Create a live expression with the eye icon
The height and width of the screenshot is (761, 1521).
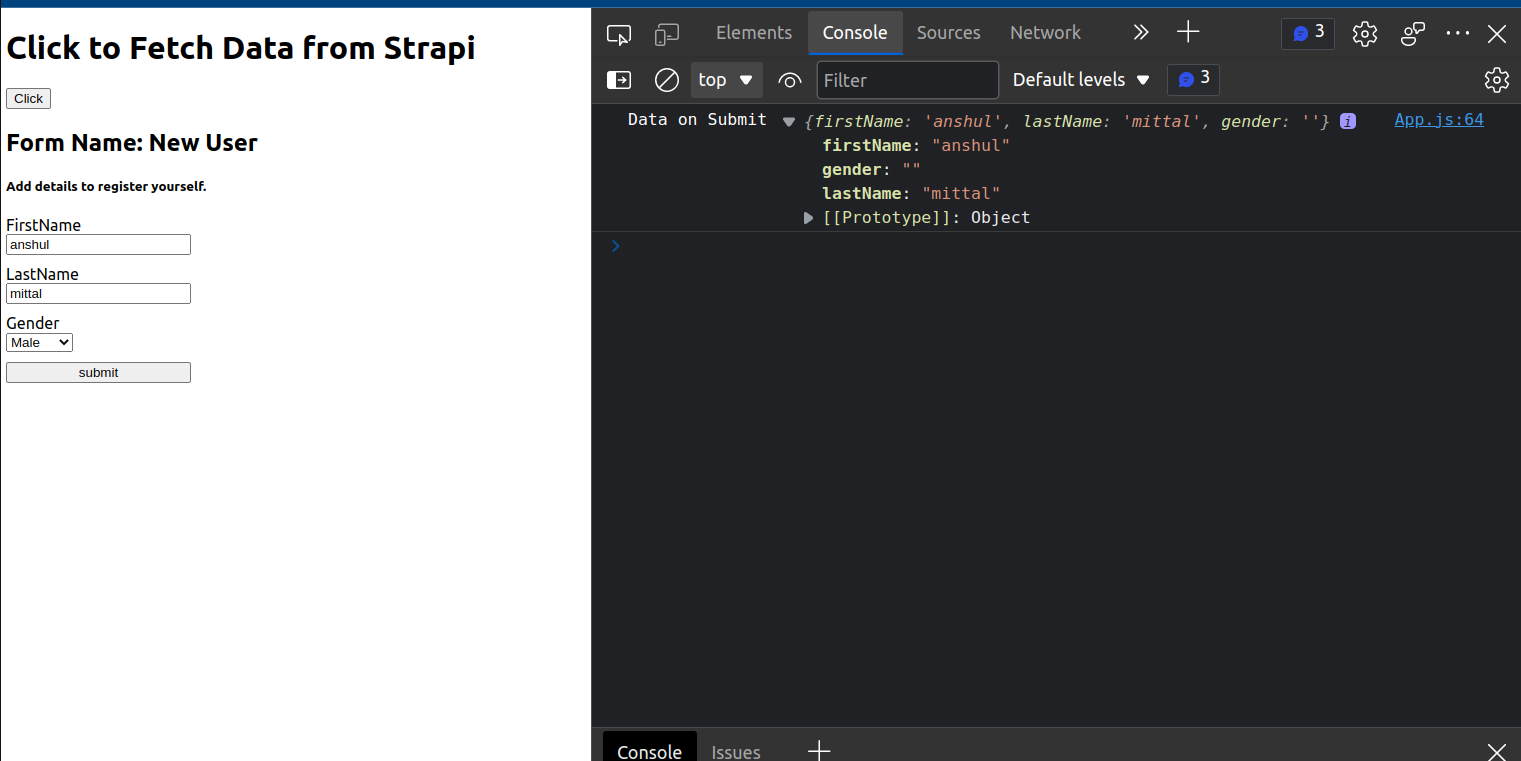(x=790, y=80)
